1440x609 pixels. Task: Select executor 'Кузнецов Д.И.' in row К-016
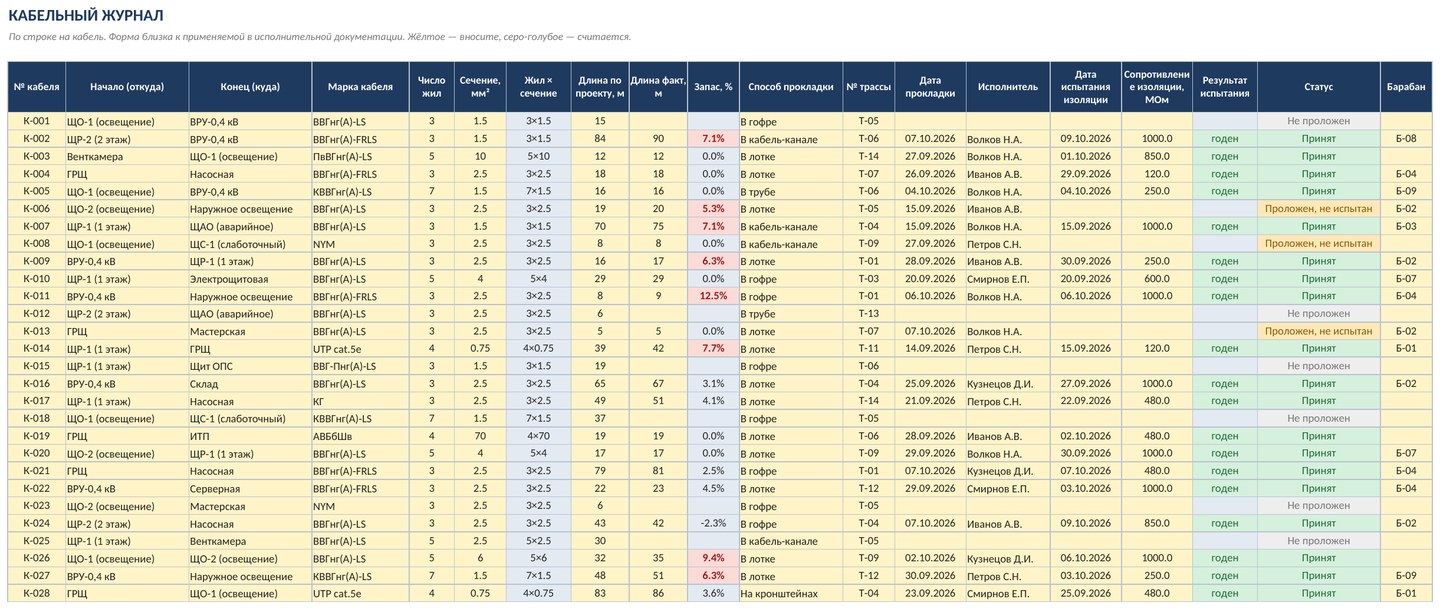[x=1008, y=384]
